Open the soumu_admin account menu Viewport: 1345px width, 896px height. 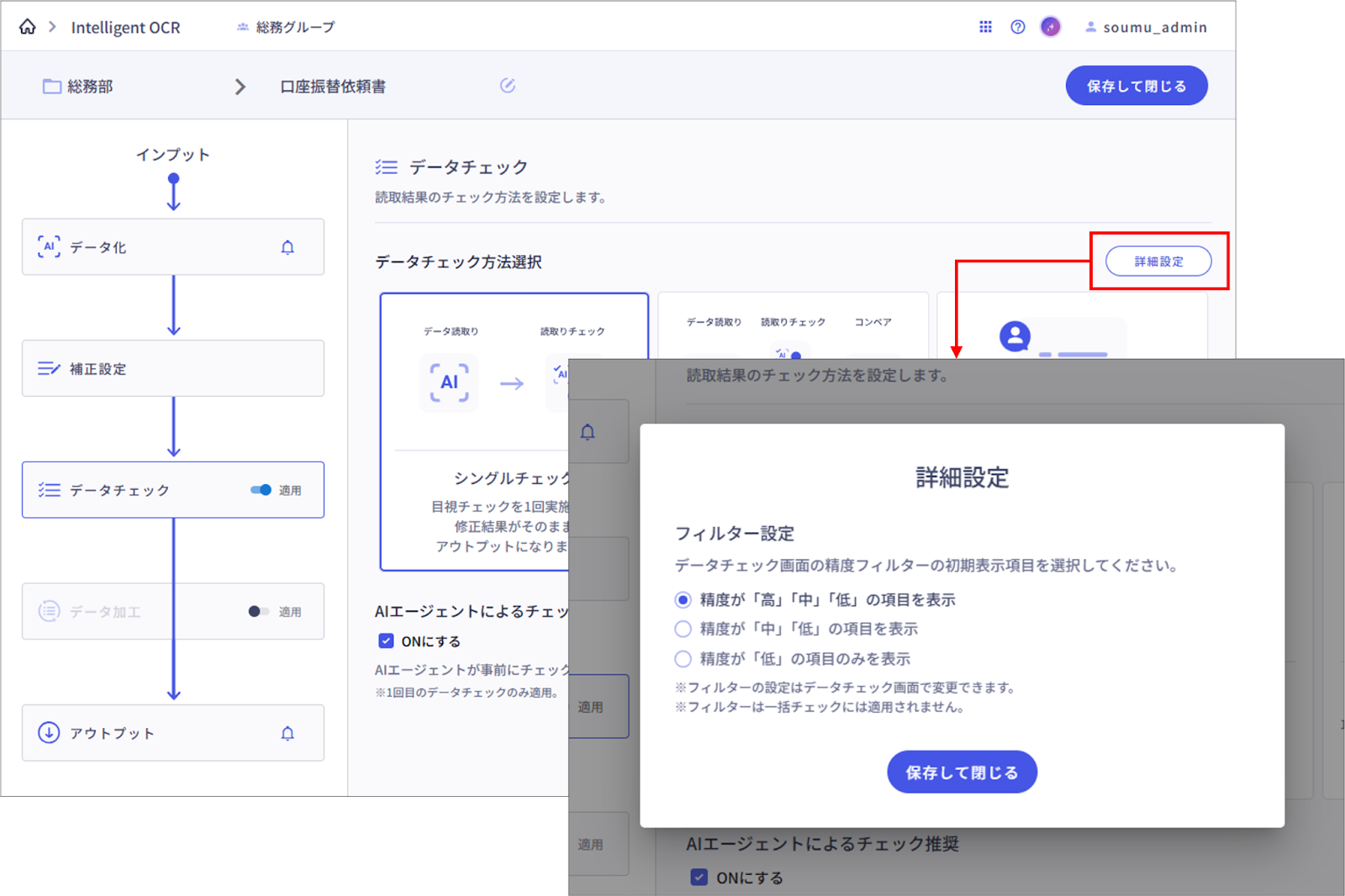tap(1146, 26)
